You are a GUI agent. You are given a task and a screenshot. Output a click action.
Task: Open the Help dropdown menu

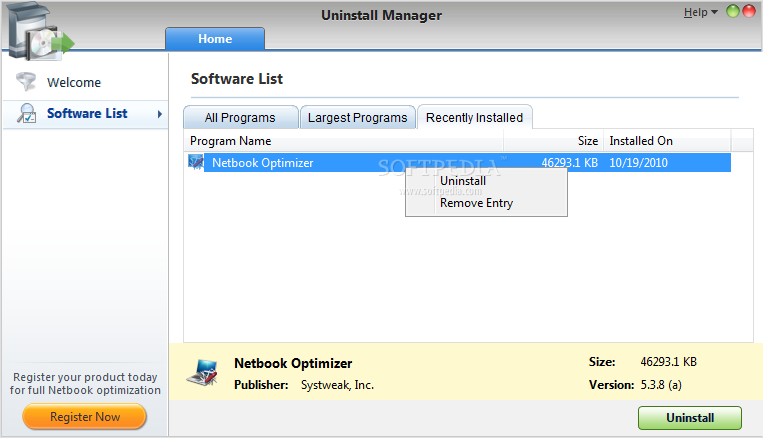pyautogui.click(x=700, y=13)
